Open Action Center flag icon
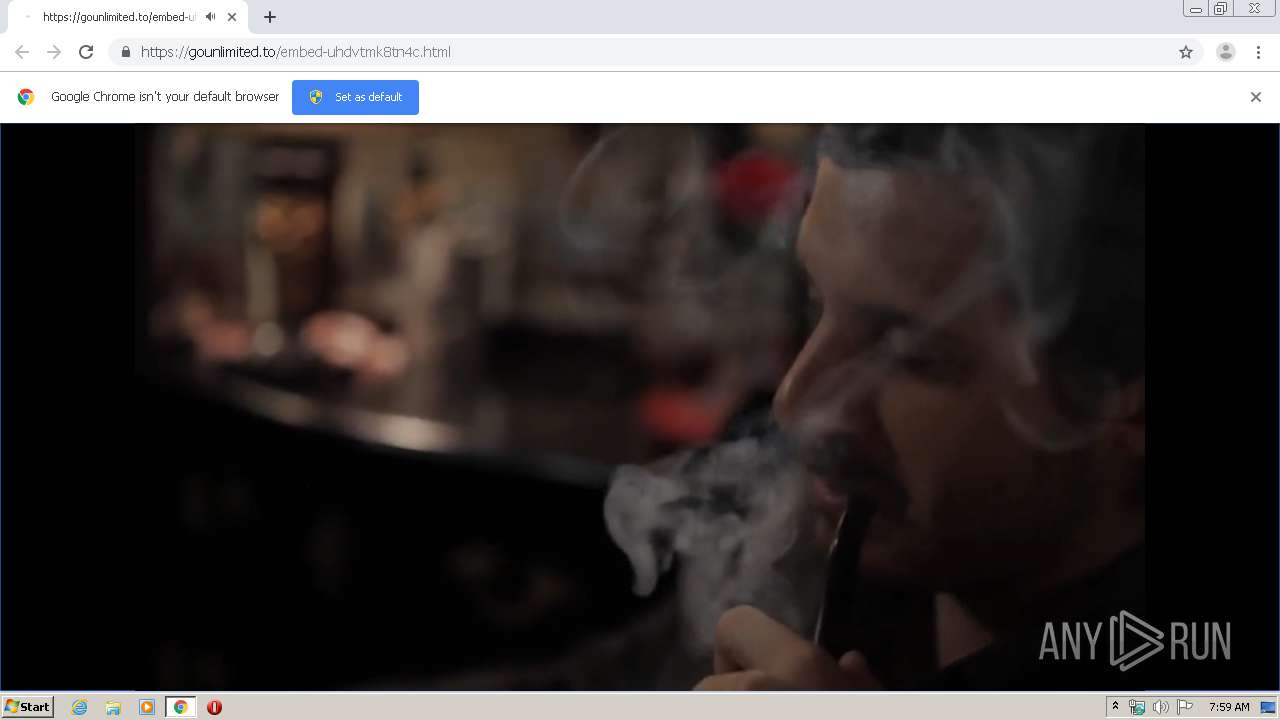This screenshot has height=720, width=1280. tap(1185, 707)
